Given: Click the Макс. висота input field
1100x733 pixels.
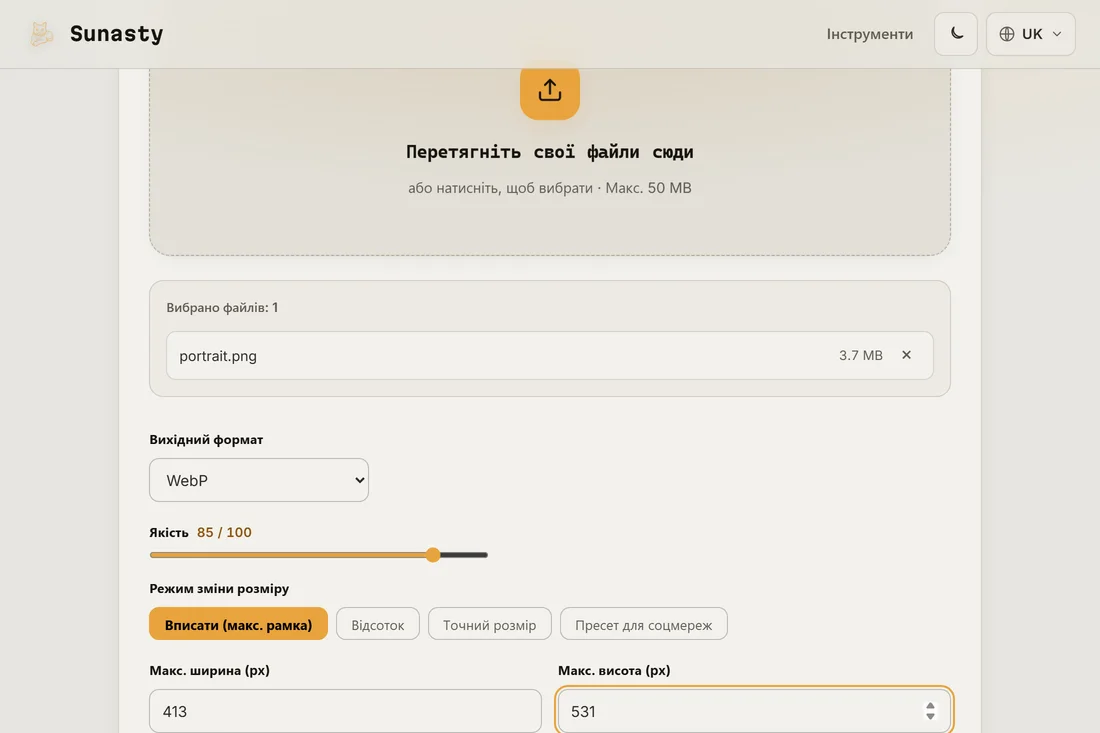Looking at the screenshot, I should click(x=754, y=711).
